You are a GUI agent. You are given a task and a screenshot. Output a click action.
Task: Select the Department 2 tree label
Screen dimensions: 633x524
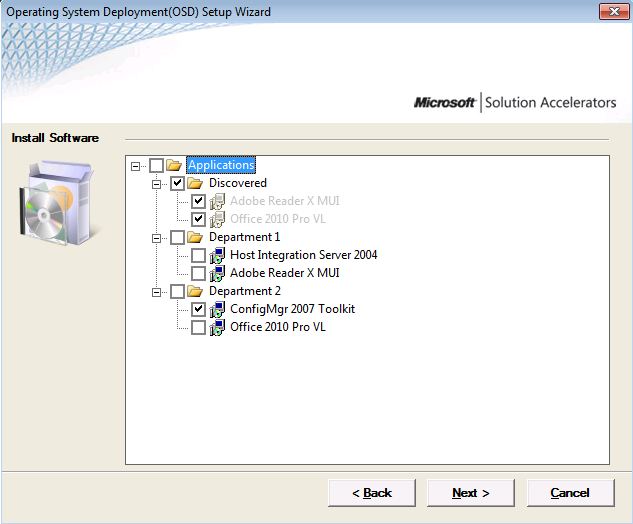click(x=245, y=291)
